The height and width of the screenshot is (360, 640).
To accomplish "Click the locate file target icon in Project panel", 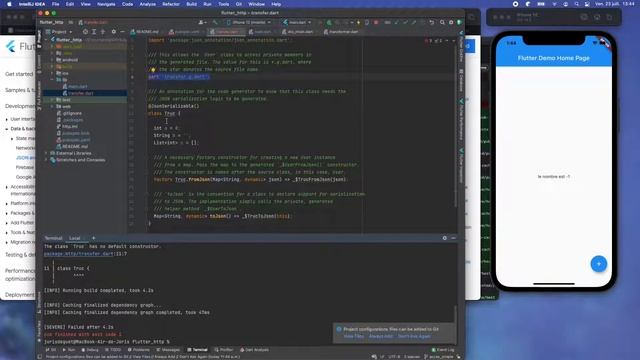I will [x=85, y=31].
